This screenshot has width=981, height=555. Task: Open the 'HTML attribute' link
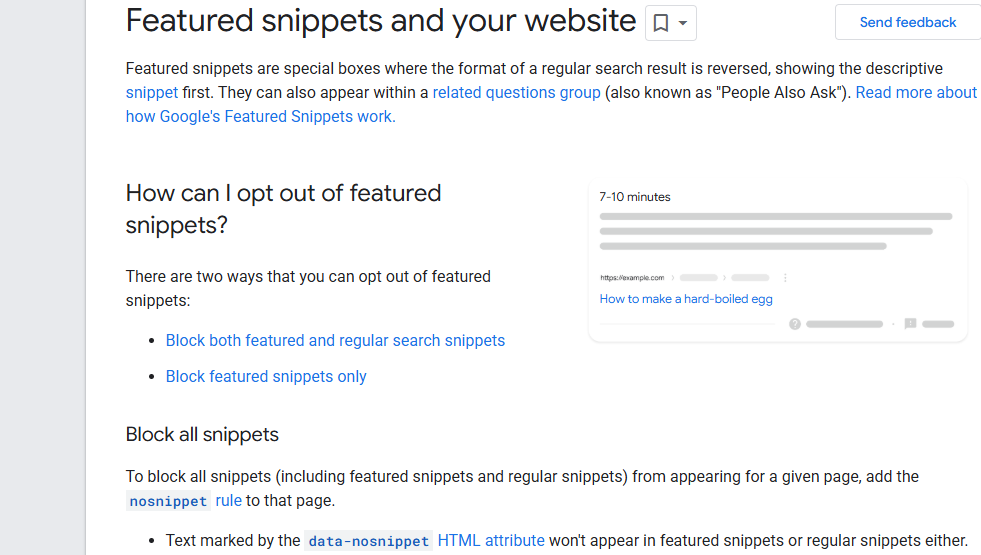click(491, 540)
